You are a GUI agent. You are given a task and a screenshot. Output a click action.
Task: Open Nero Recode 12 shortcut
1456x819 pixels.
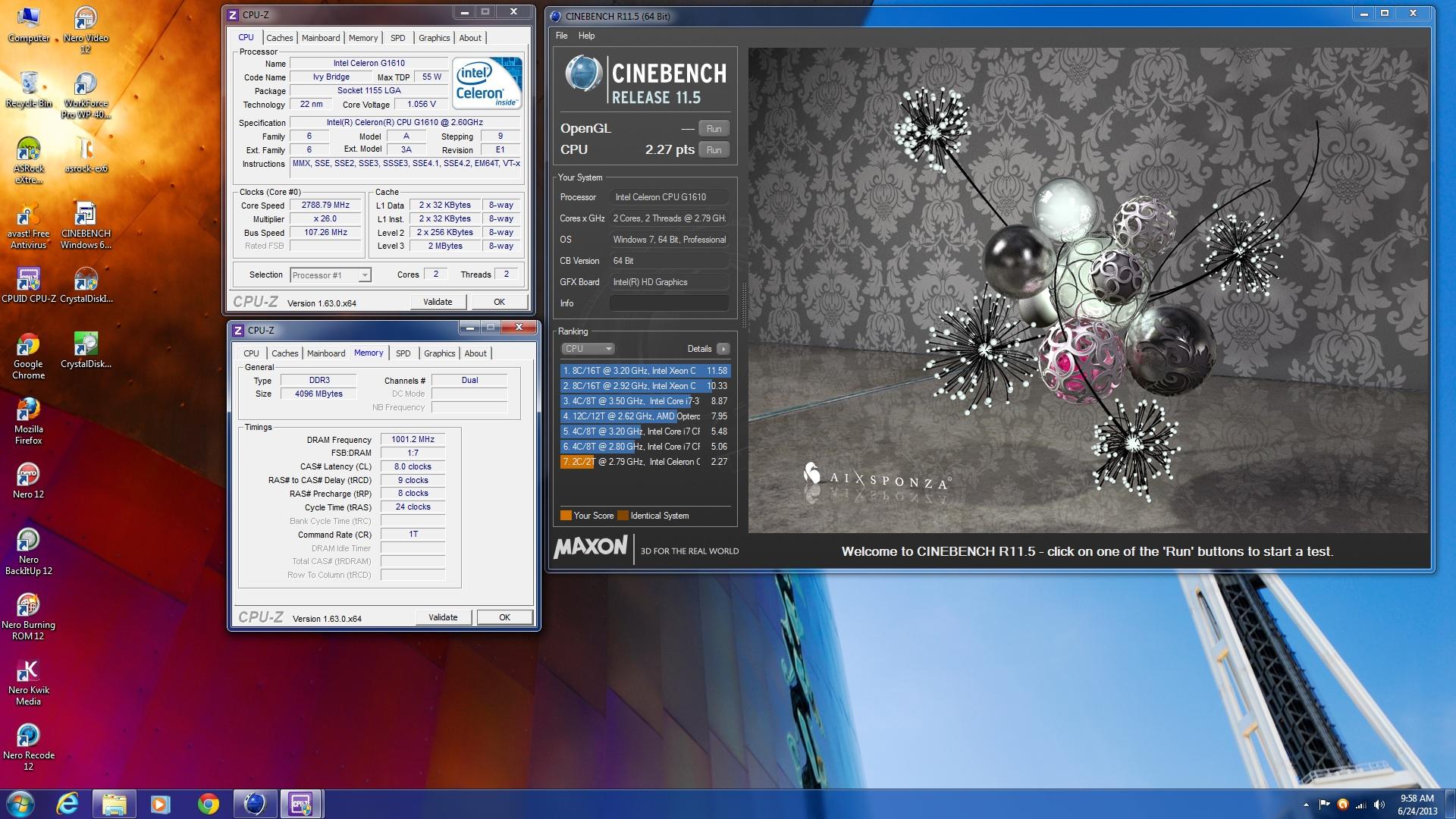click(29, 747)
